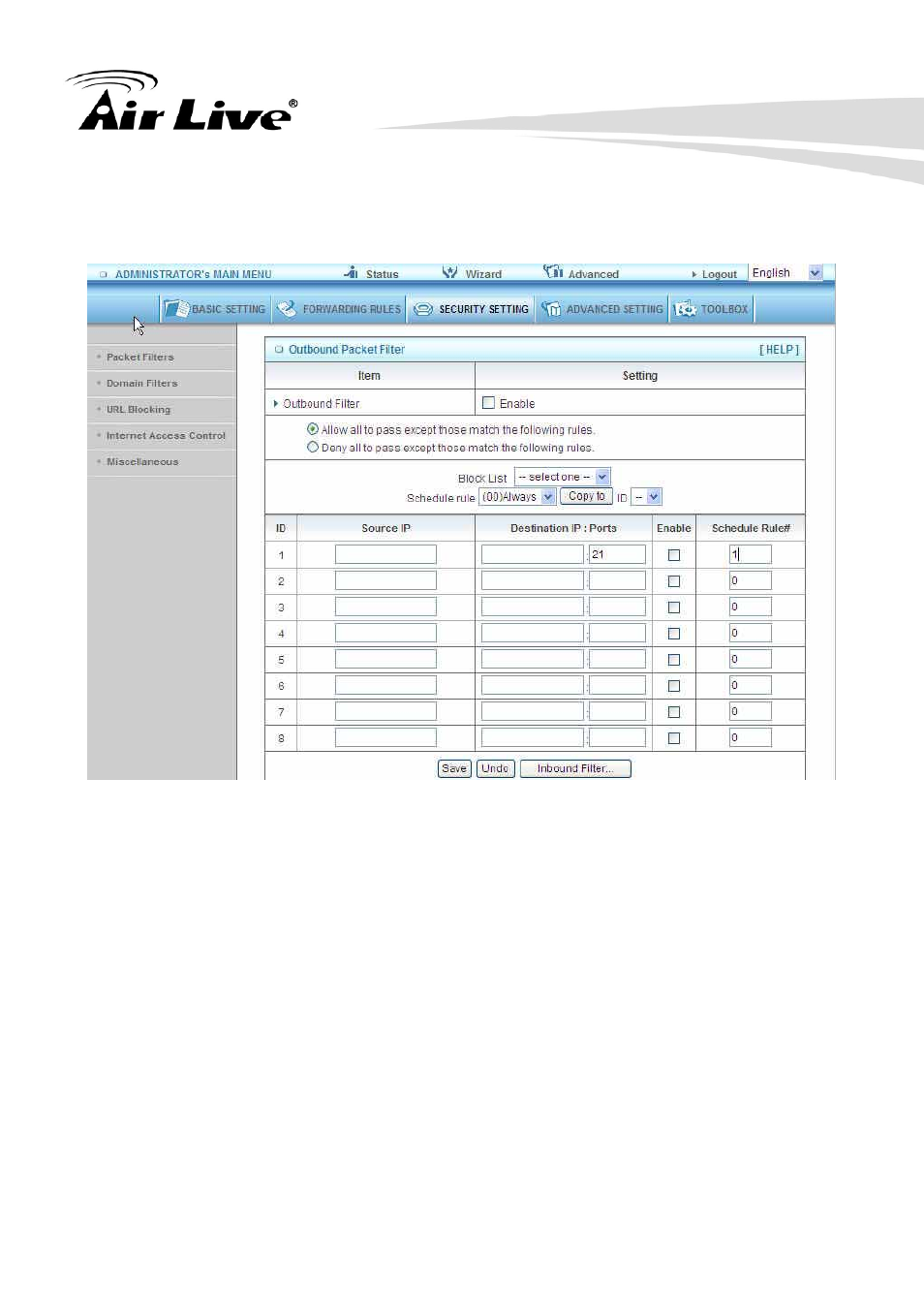Screen dimensions: 924x1308
Task: Click the Inbound Filter... button
Action: tap(575, 768)
